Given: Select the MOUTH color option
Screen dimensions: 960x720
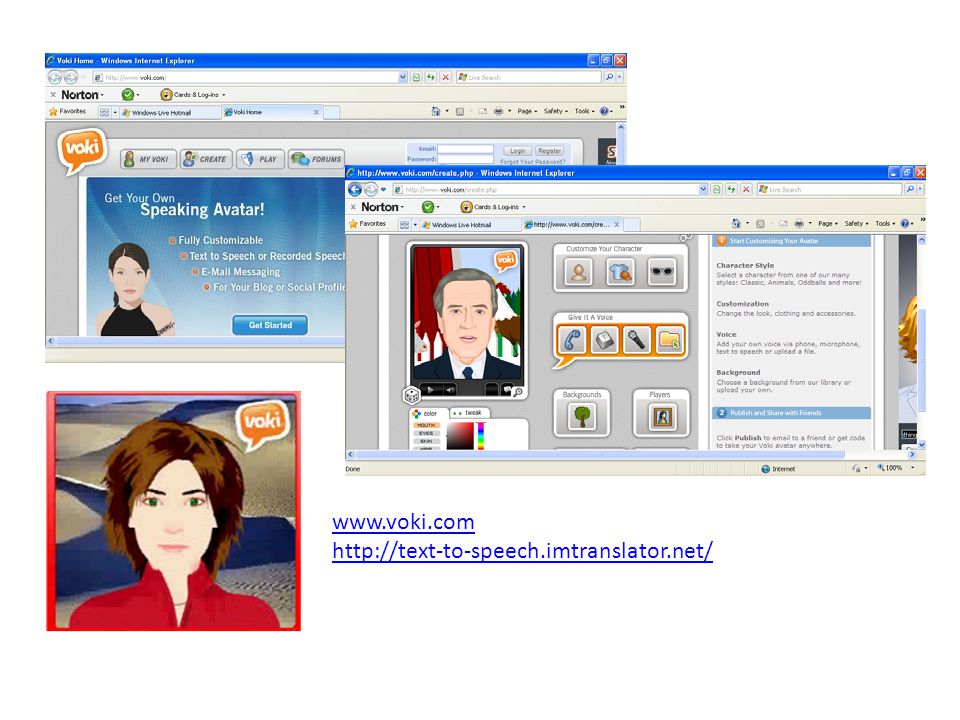Looking at the screenshot, I should 426,426.
